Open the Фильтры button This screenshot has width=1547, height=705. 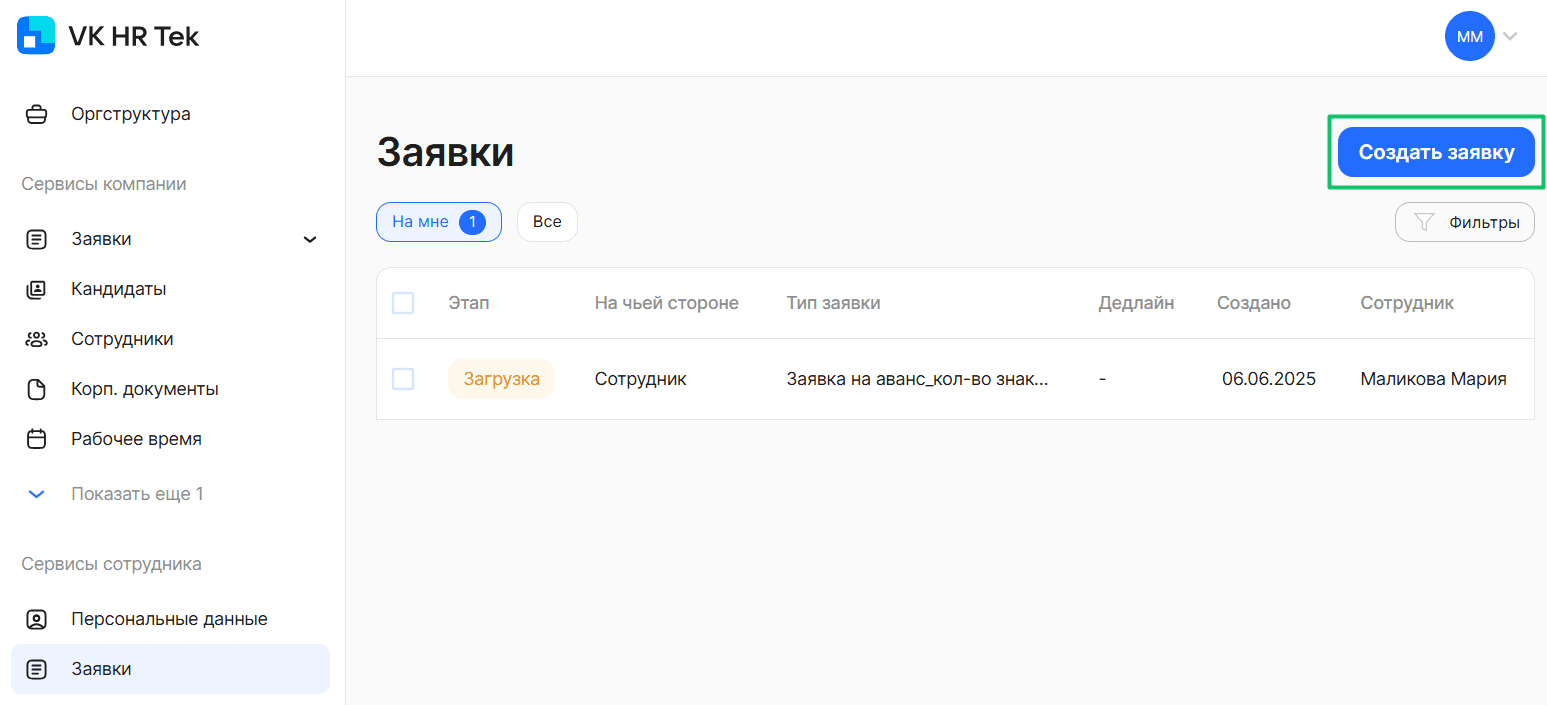click(1464, 222)
